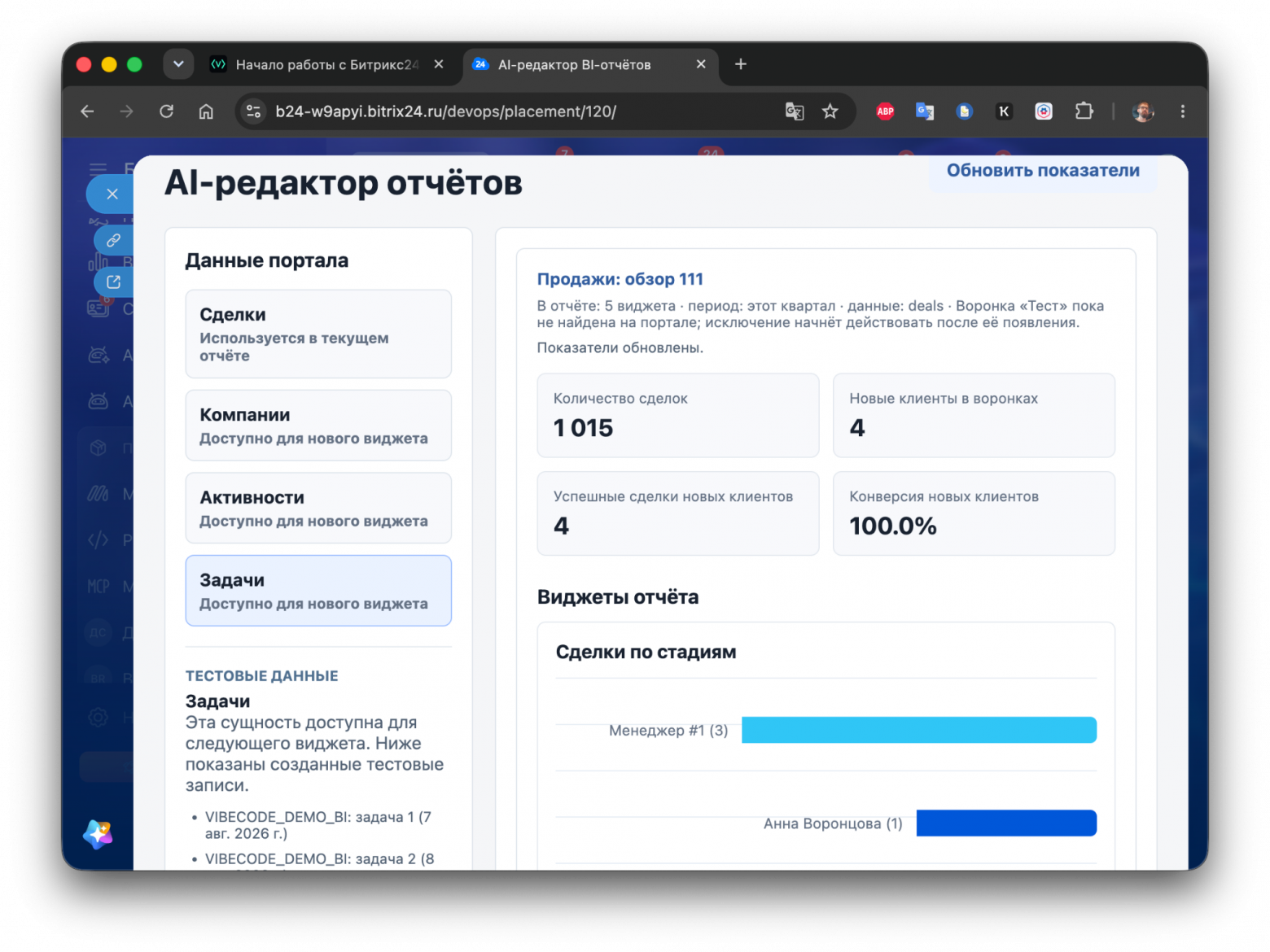Viewport: 1270px width, 952px height.
Task: Open the sidebar settings gear icon
Action: click(98, 717)
